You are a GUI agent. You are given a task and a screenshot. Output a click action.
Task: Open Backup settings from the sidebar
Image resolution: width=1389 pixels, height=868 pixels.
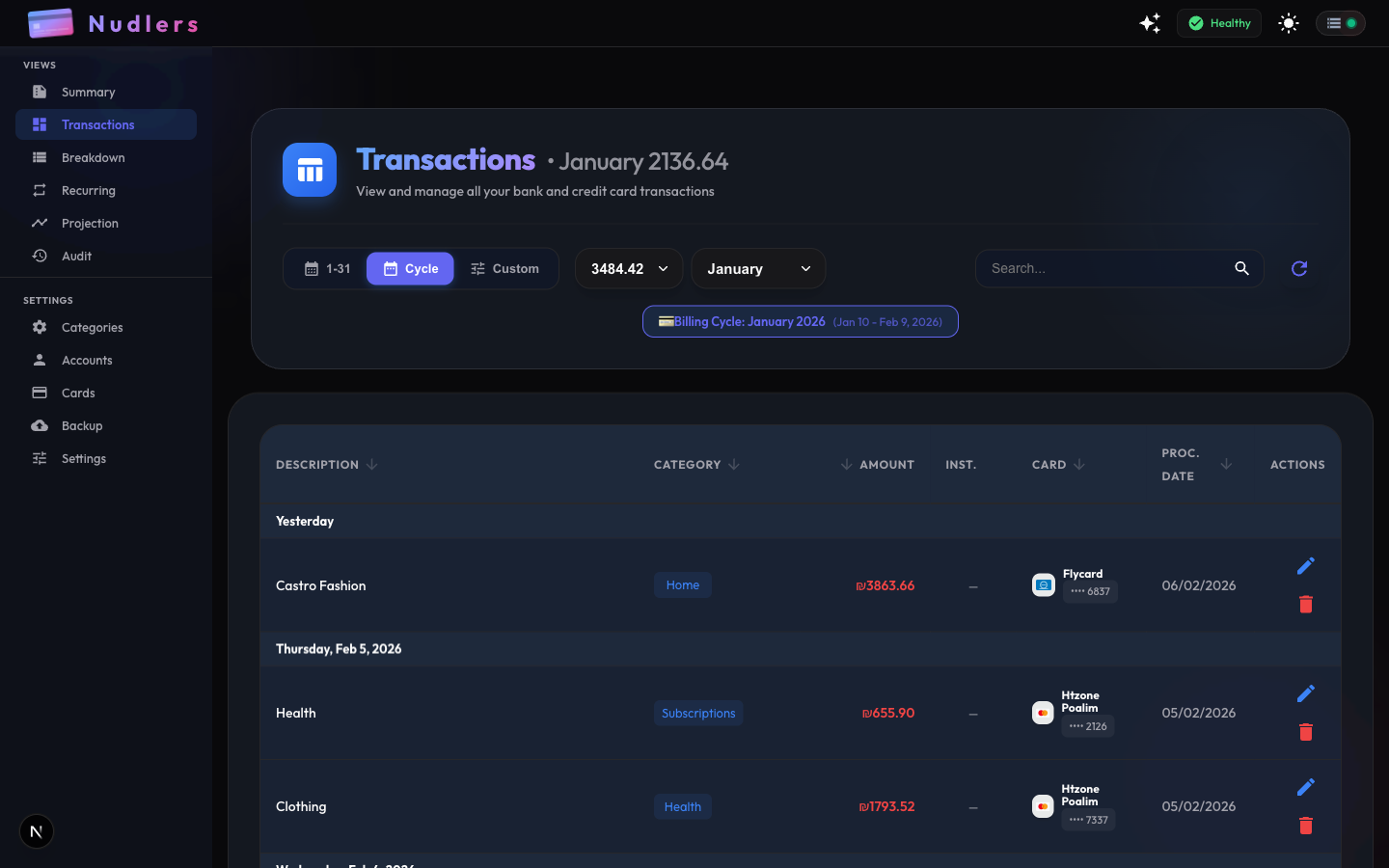click(81, 425)
